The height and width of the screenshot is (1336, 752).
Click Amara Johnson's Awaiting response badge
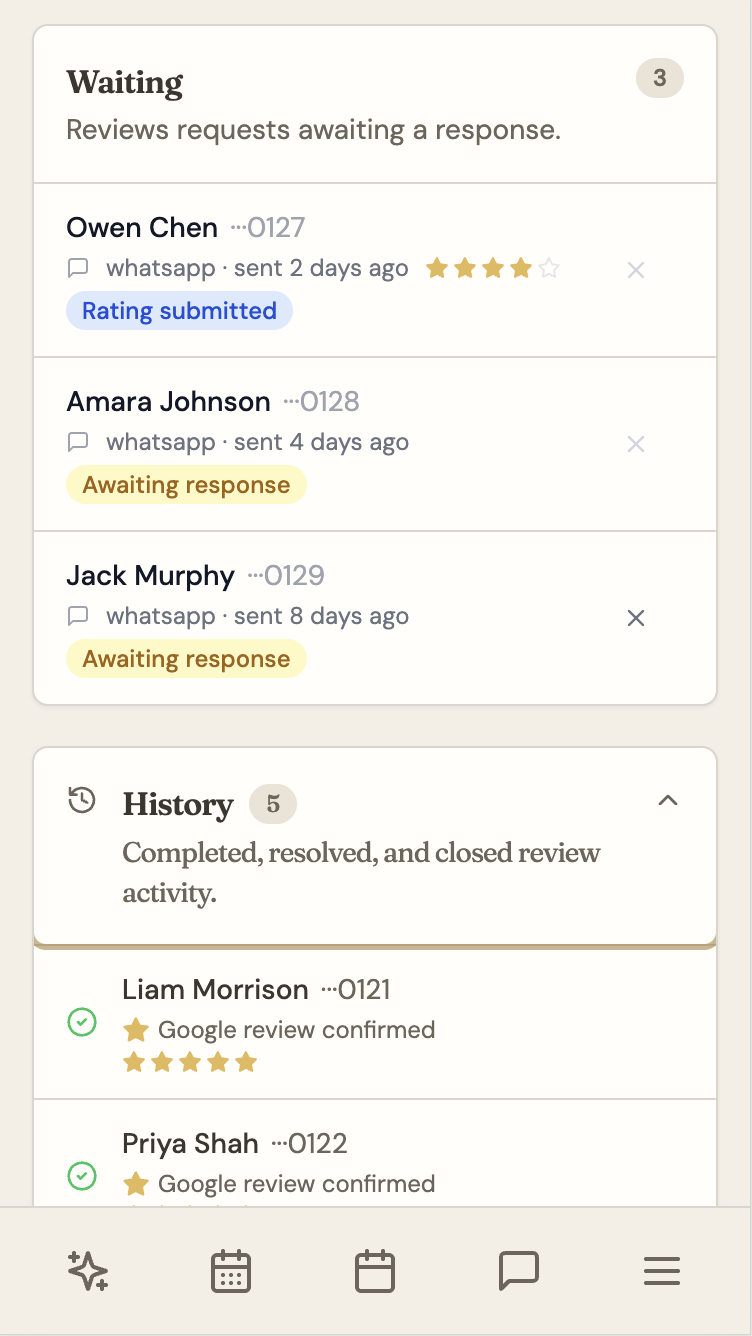point(186,485)
